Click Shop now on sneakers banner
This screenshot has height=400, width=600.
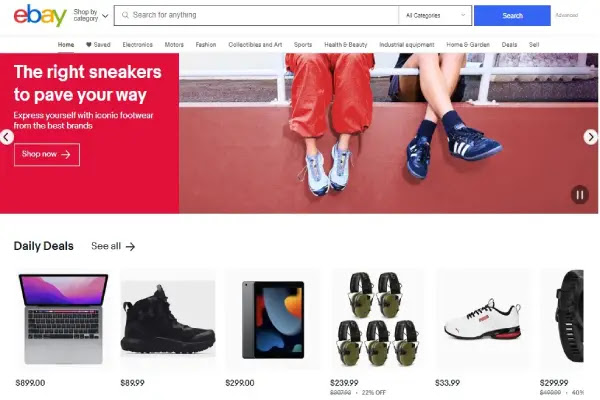click(47, 154)
